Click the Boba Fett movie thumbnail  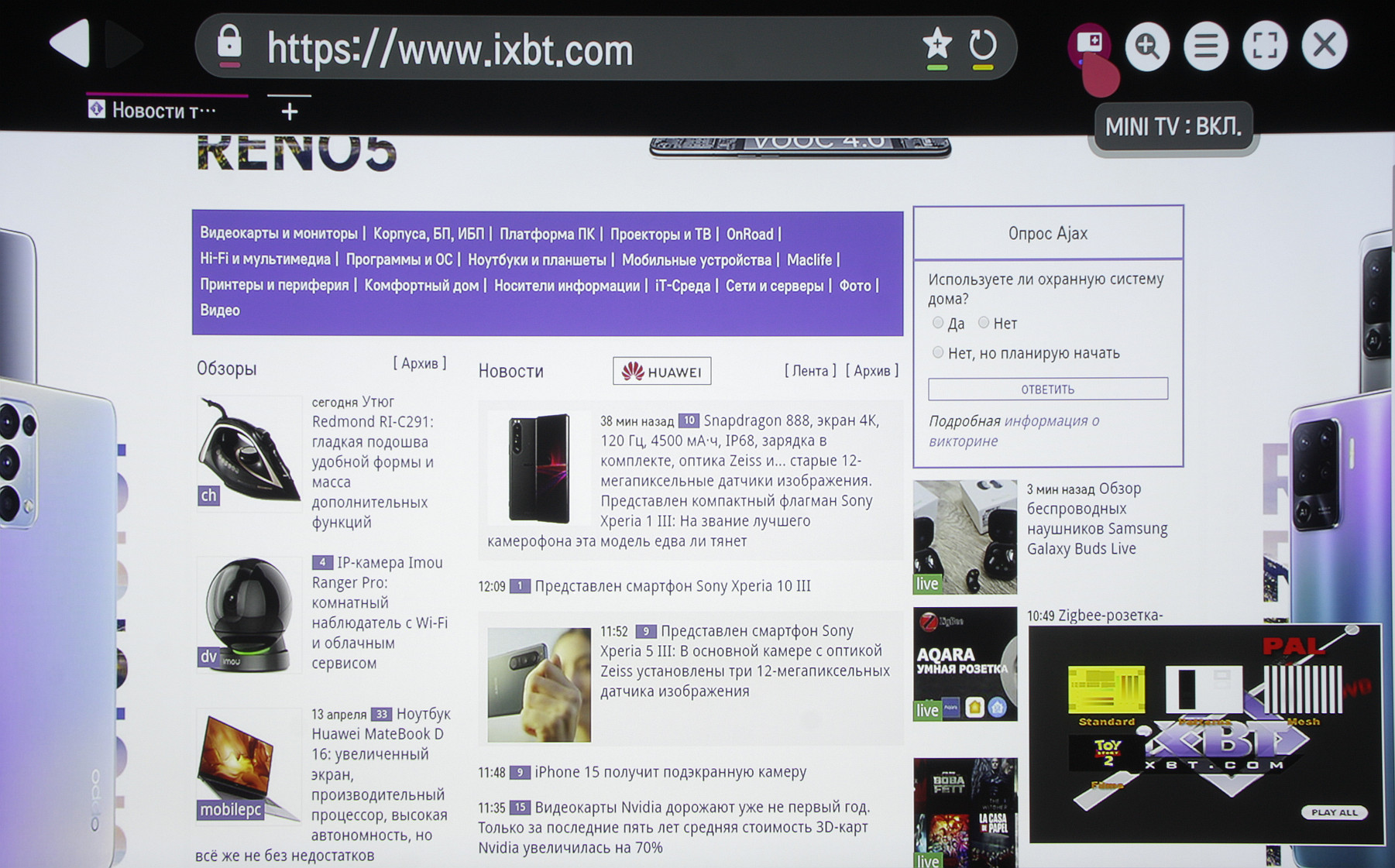tap(965, 813)
